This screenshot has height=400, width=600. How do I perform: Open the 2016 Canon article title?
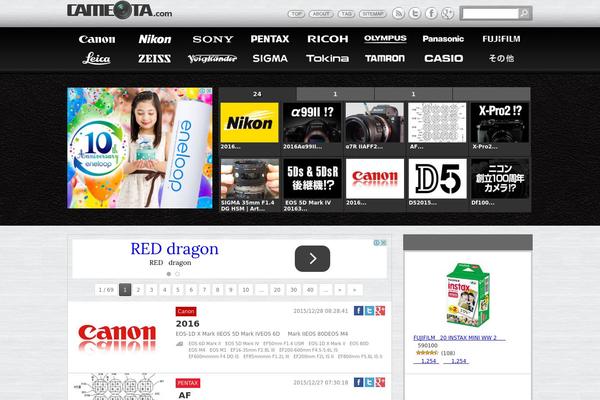click(x=188, y=324)
